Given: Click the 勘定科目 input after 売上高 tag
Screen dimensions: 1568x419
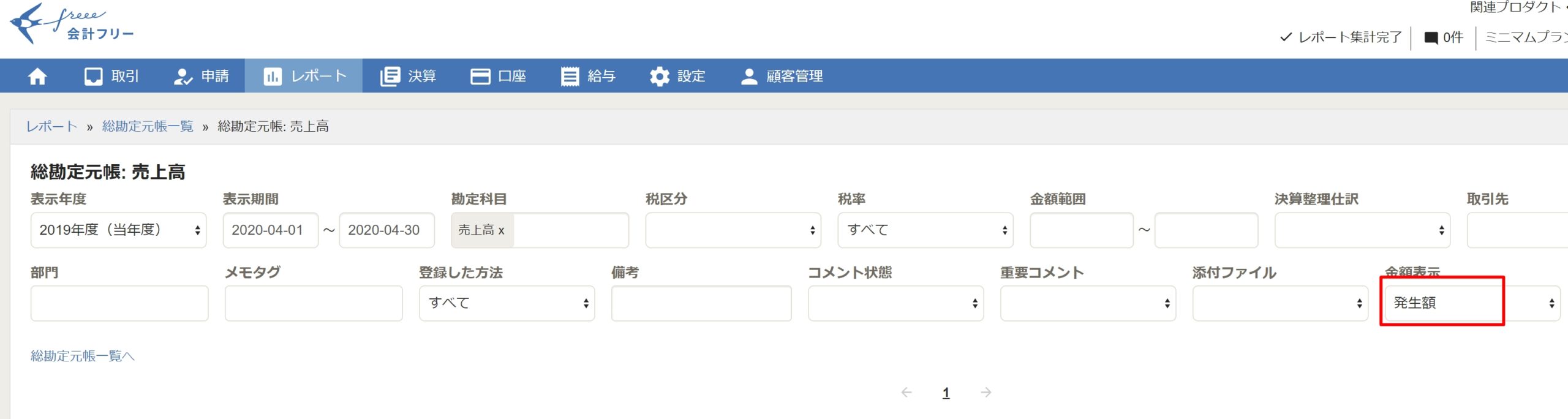Looking at the screenshot, I should (570, 230).
